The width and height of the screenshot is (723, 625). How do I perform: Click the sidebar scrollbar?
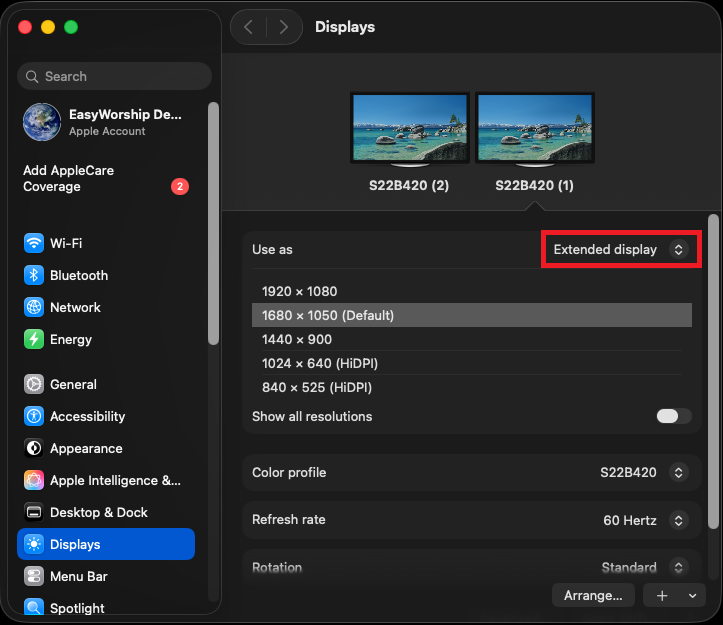[x=213, y=224]
